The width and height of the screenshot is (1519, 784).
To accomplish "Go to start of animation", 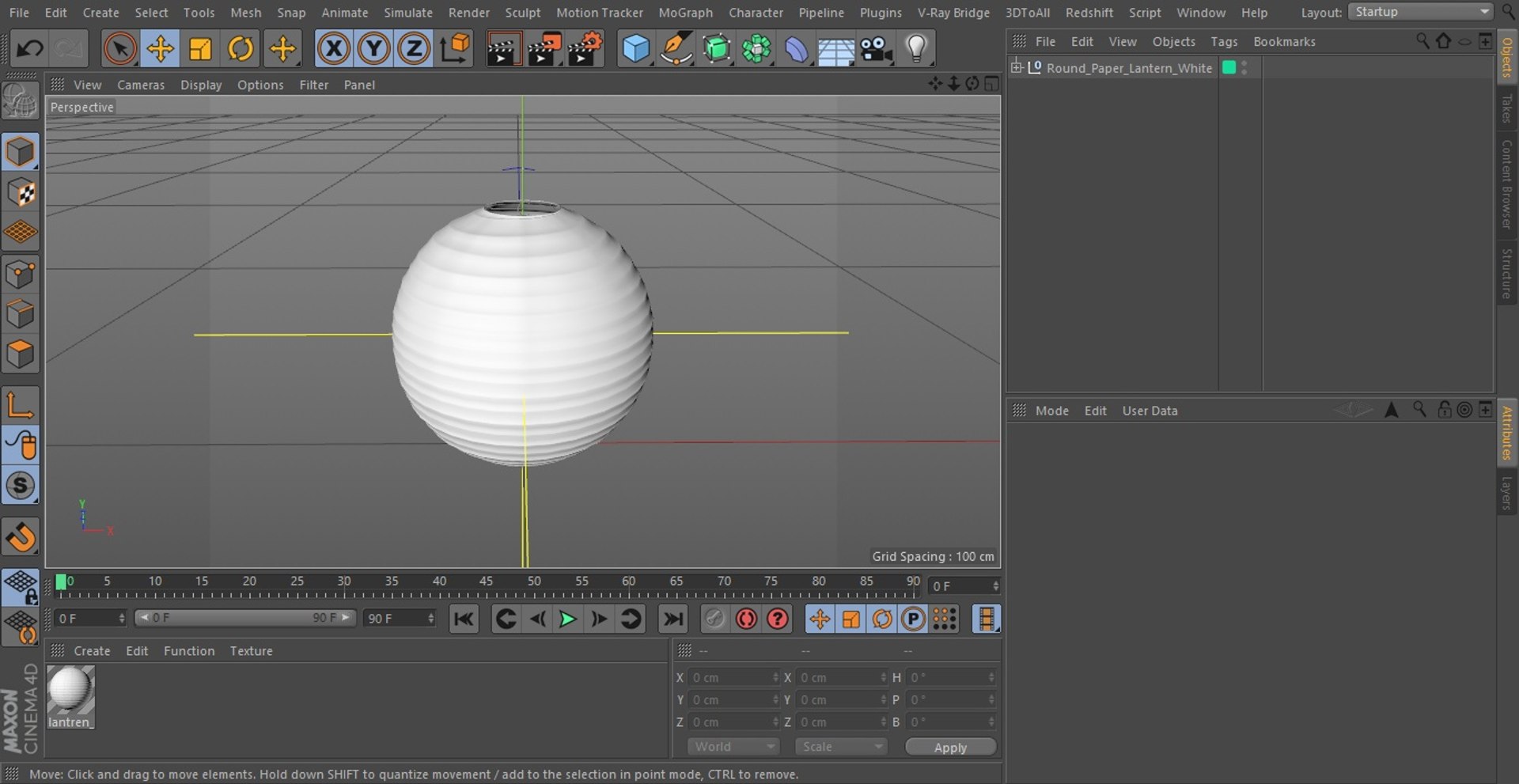I will (464, 619).
